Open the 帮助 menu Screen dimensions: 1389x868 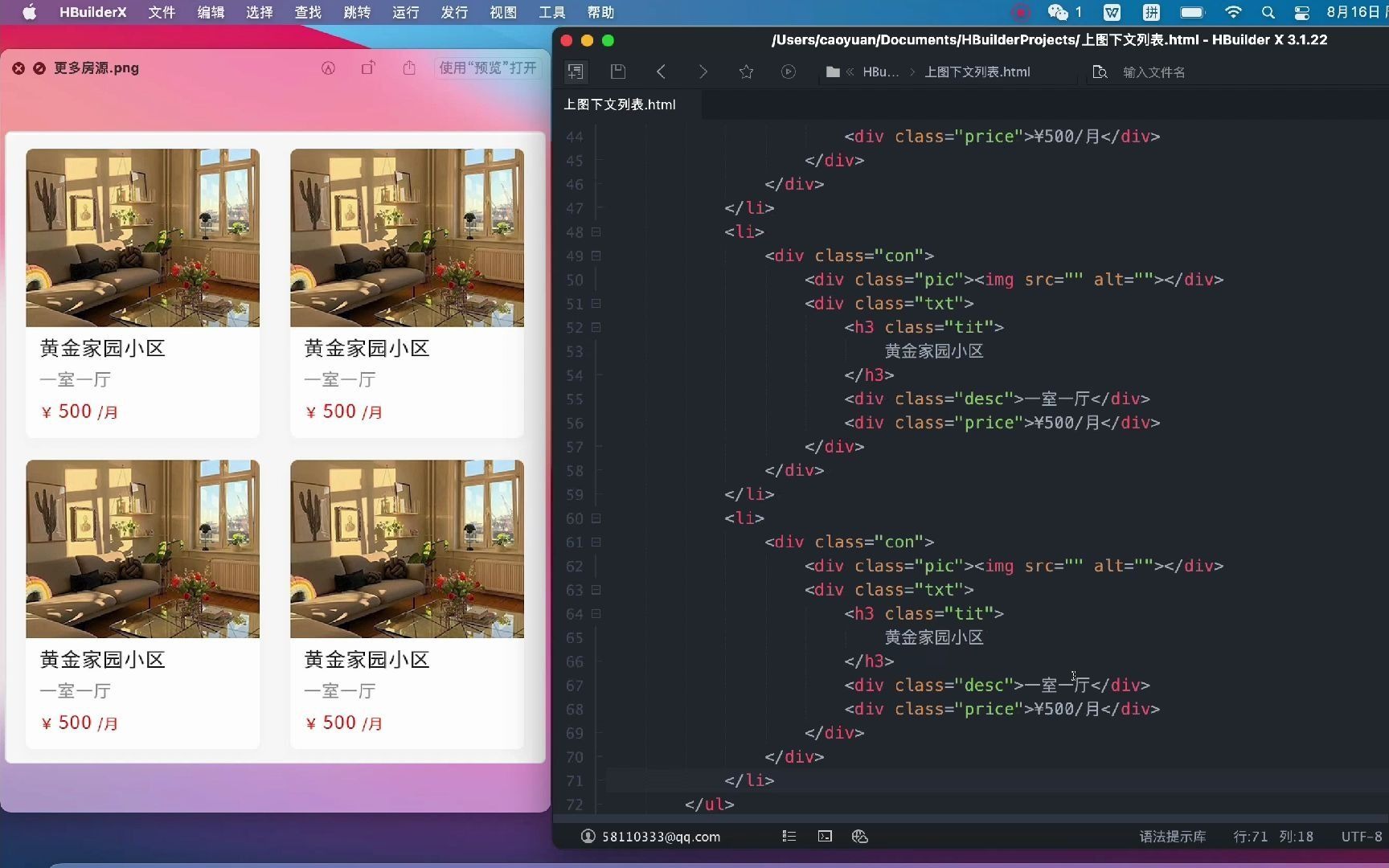click(600, 12)
